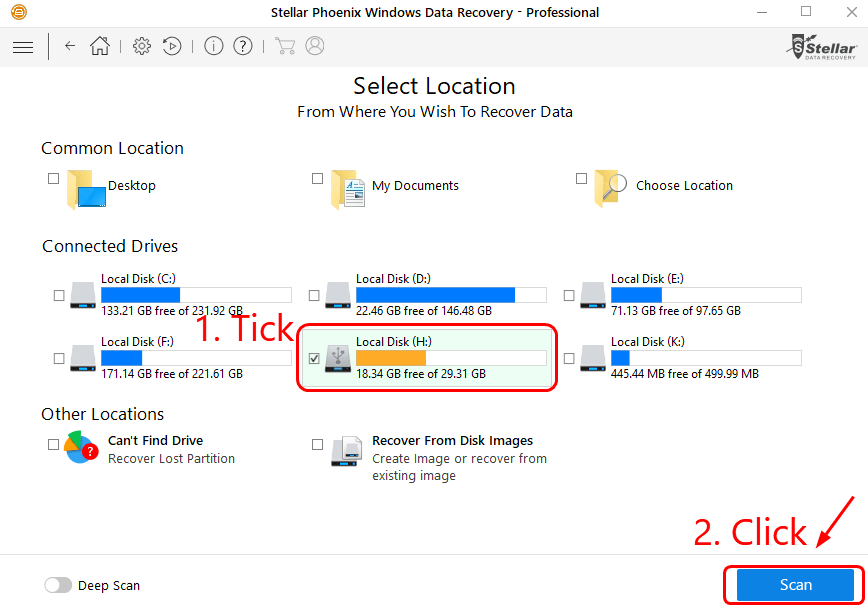
Task: Click '445.44 MB free of 499.99 MB' text
Action: coord(685,374)
